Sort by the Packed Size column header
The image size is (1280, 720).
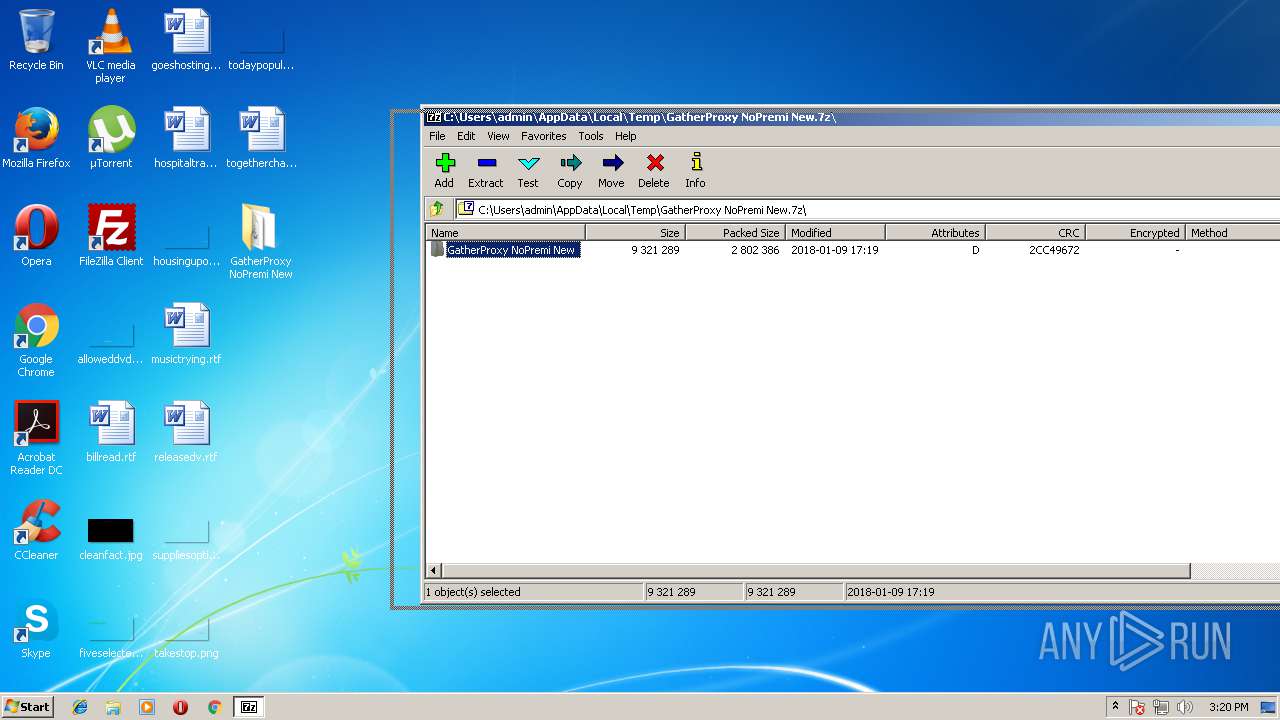click(x=735, y=233)
